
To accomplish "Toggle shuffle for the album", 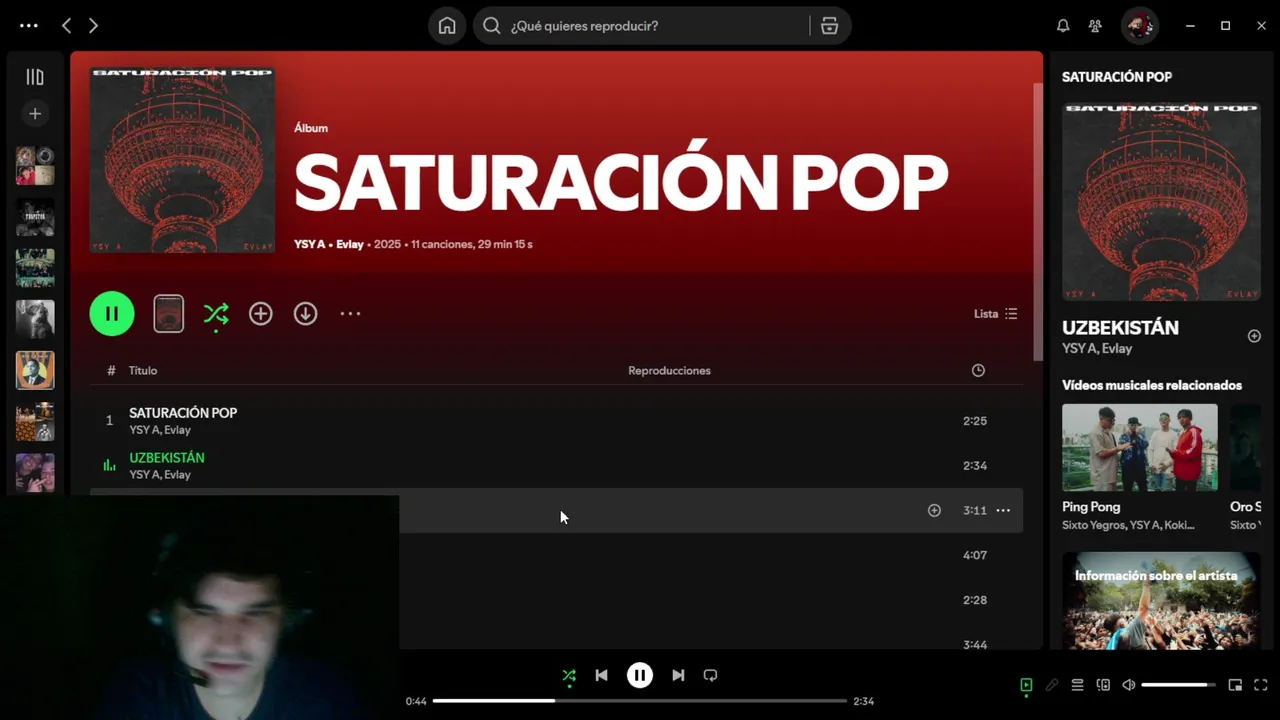I will point(216,314).
